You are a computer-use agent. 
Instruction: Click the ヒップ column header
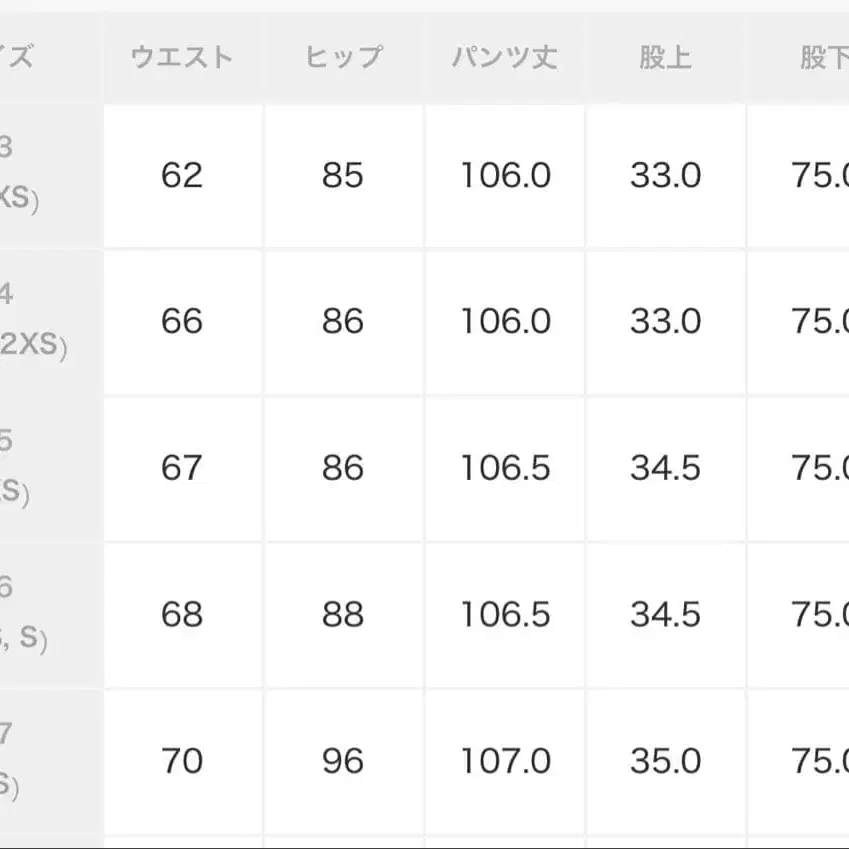coord(343,58)
